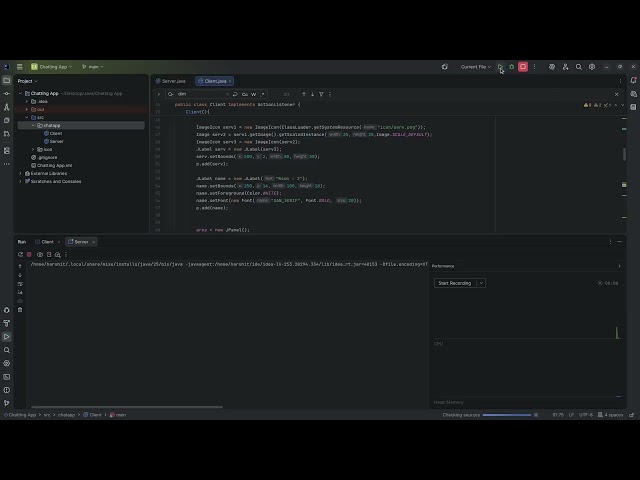
Task: Open the Run tool window icon in the left stripe
Action: [x=7, y=337]
